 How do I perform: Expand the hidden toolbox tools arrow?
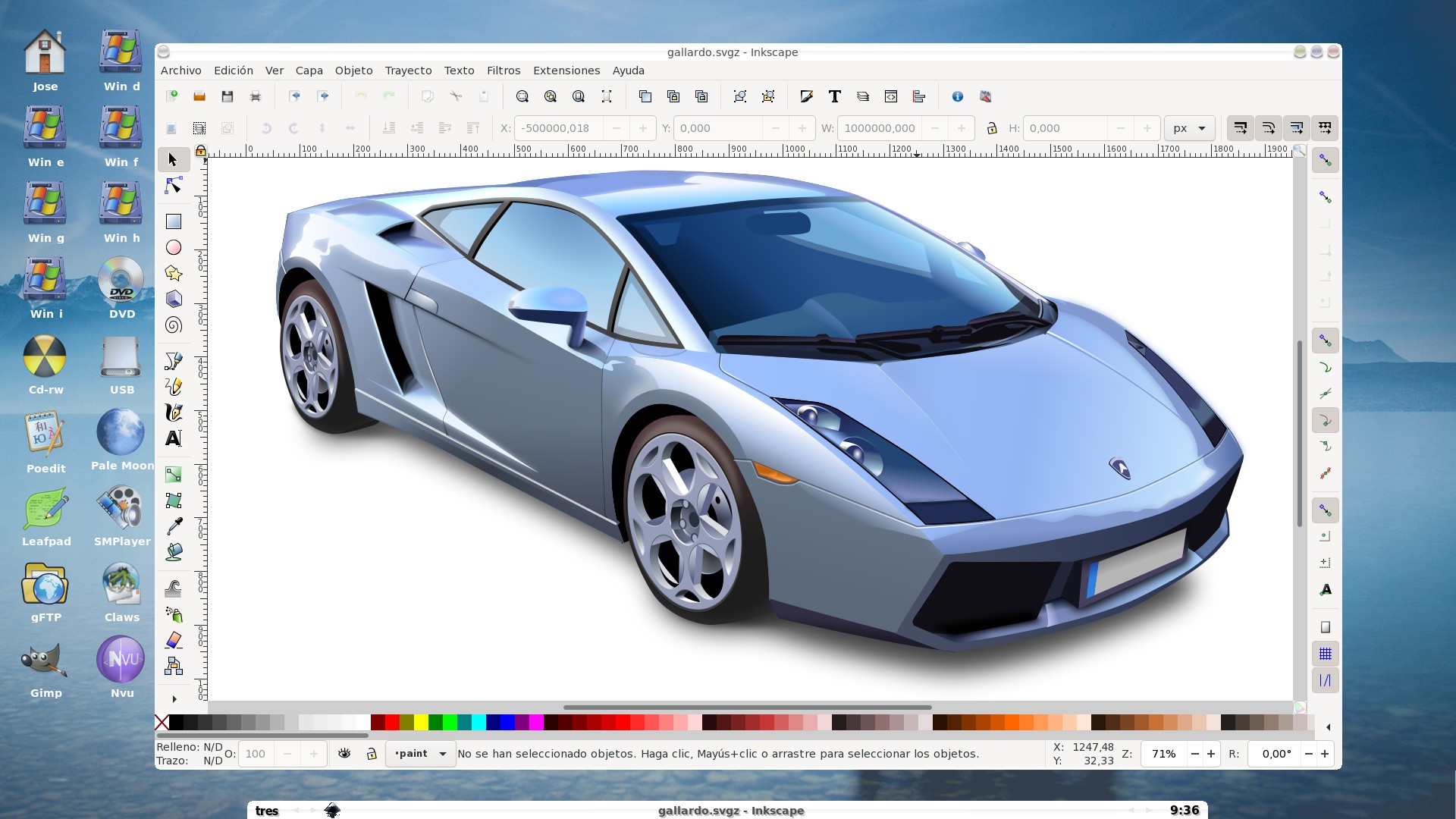point(174,699)
